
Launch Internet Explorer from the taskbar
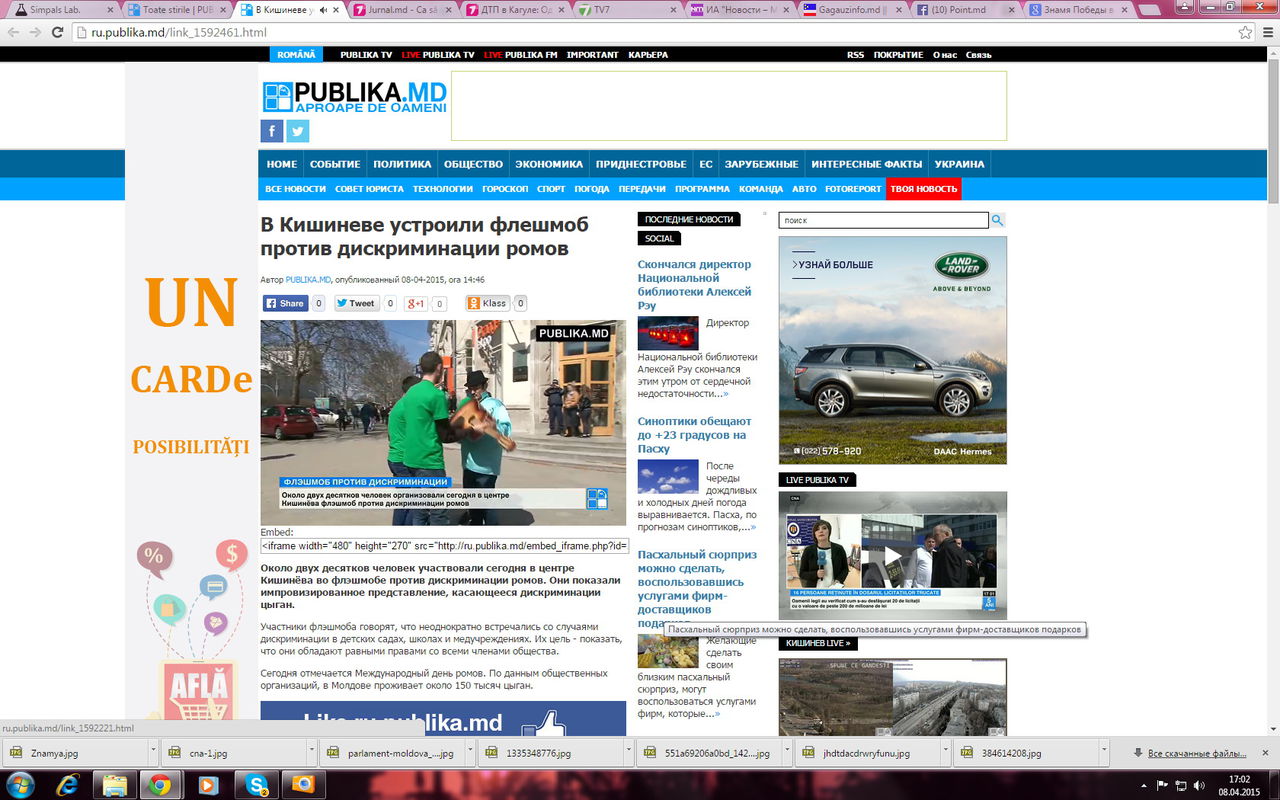coord(68,784)
